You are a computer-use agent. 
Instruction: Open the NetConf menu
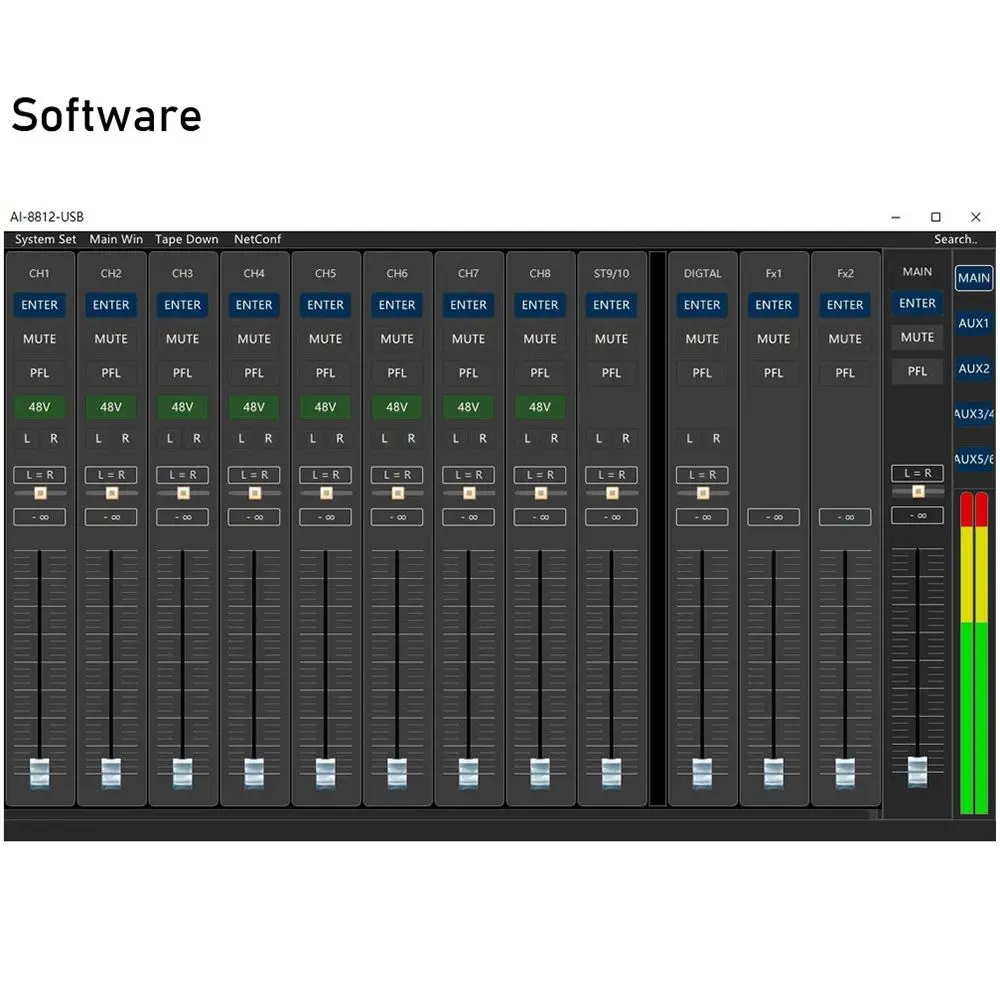pyautogui.click(x=257, y=239)
